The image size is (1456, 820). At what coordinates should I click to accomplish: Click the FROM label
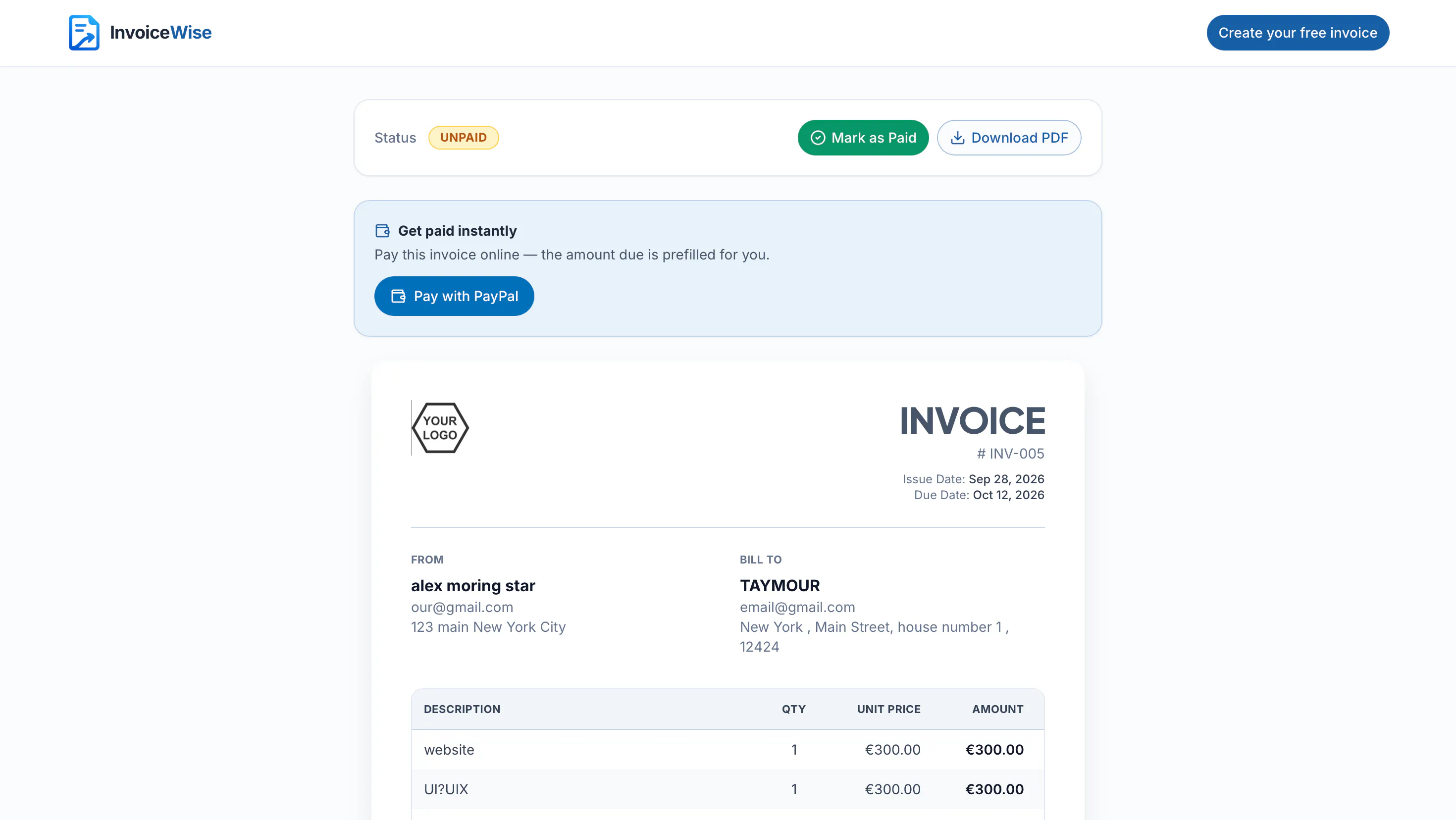[427, 560]
